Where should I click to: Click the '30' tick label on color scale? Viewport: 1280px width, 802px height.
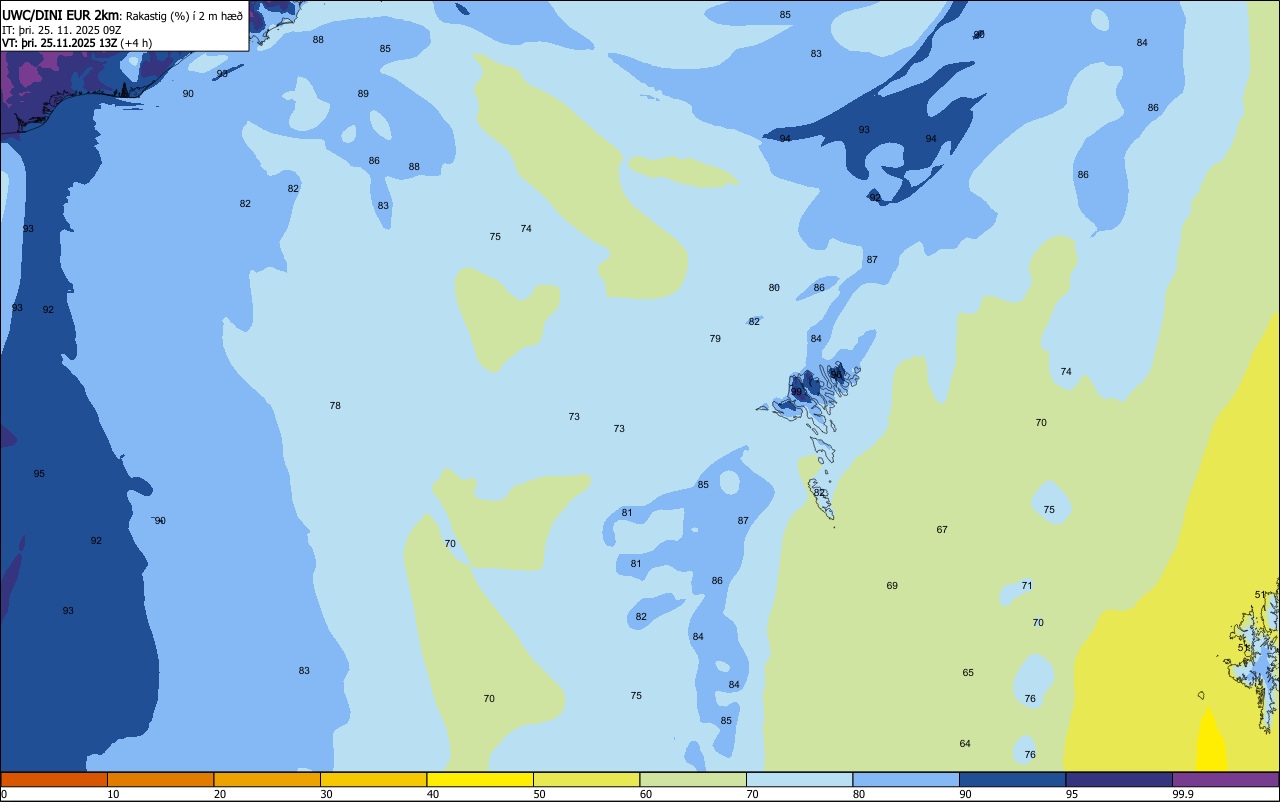326,794
